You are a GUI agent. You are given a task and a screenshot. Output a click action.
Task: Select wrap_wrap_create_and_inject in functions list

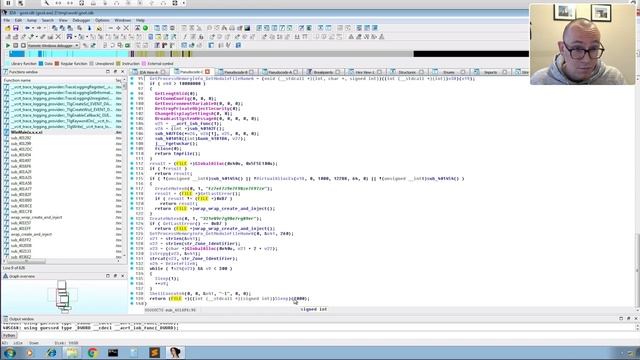point(36,217)
